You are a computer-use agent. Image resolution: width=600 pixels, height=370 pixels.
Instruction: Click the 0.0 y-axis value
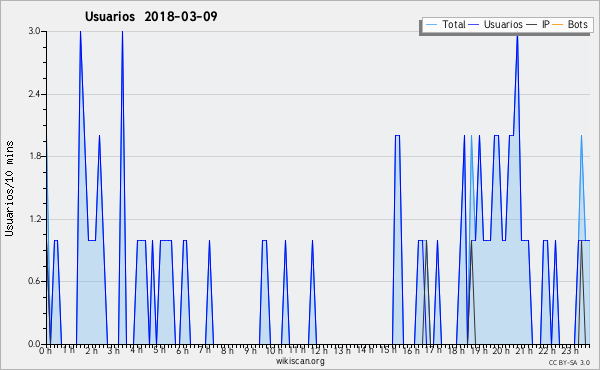(35, 344)
